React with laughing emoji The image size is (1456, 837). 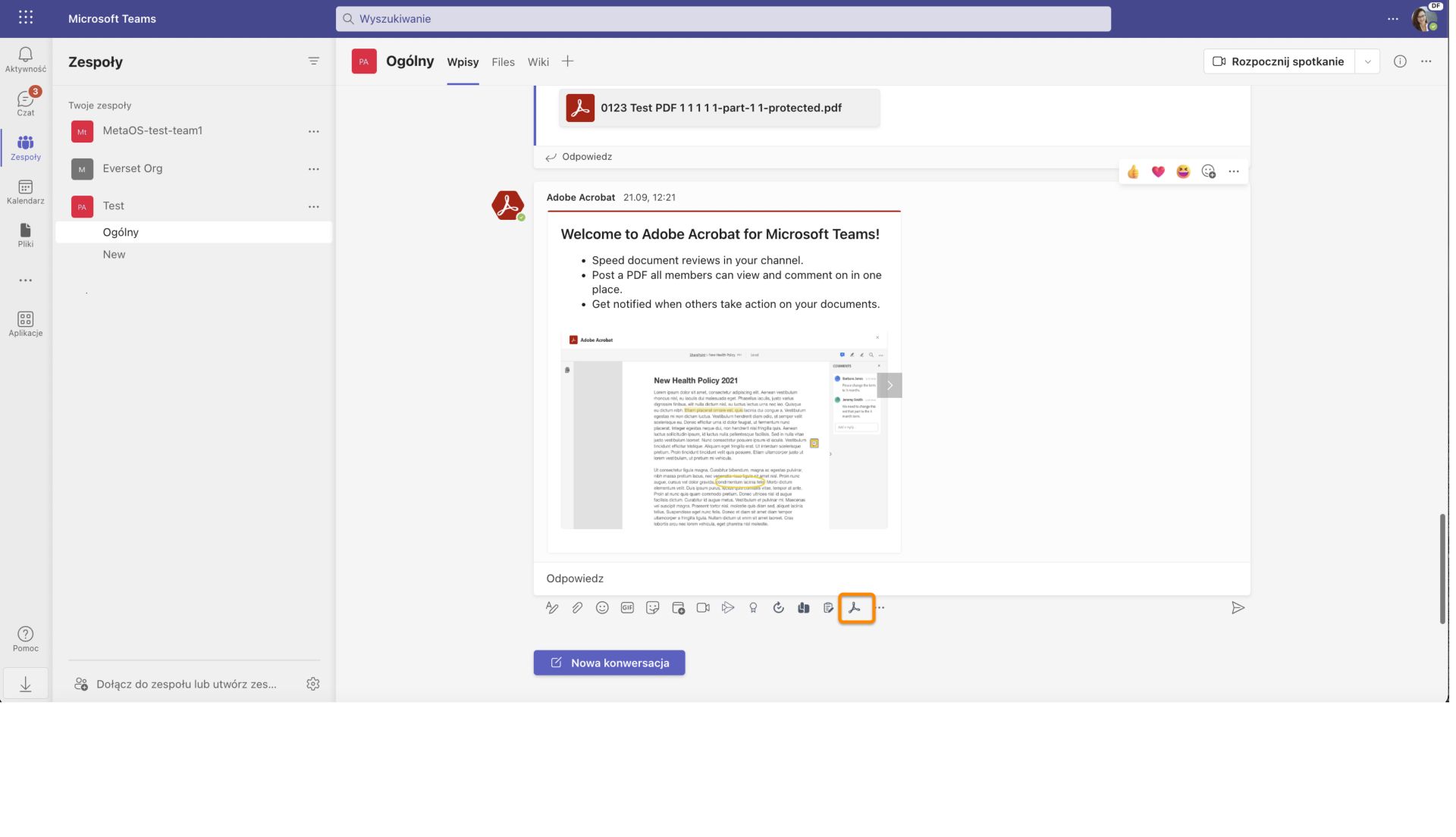[1183, 171]
